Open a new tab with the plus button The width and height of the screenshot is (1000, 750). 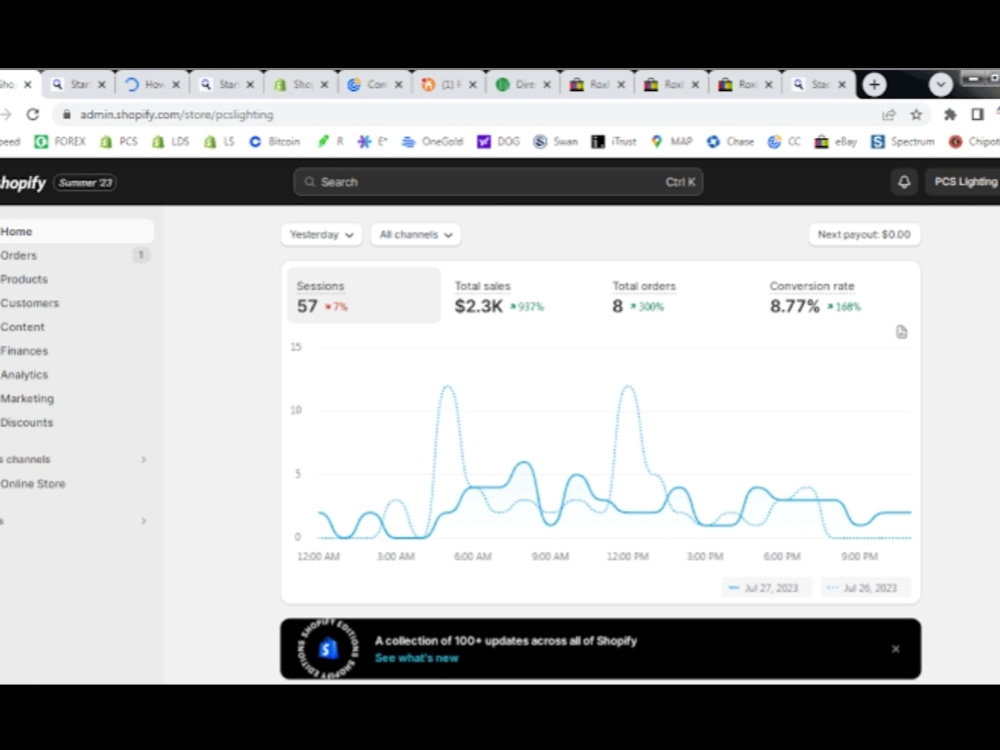pos(874,84)
